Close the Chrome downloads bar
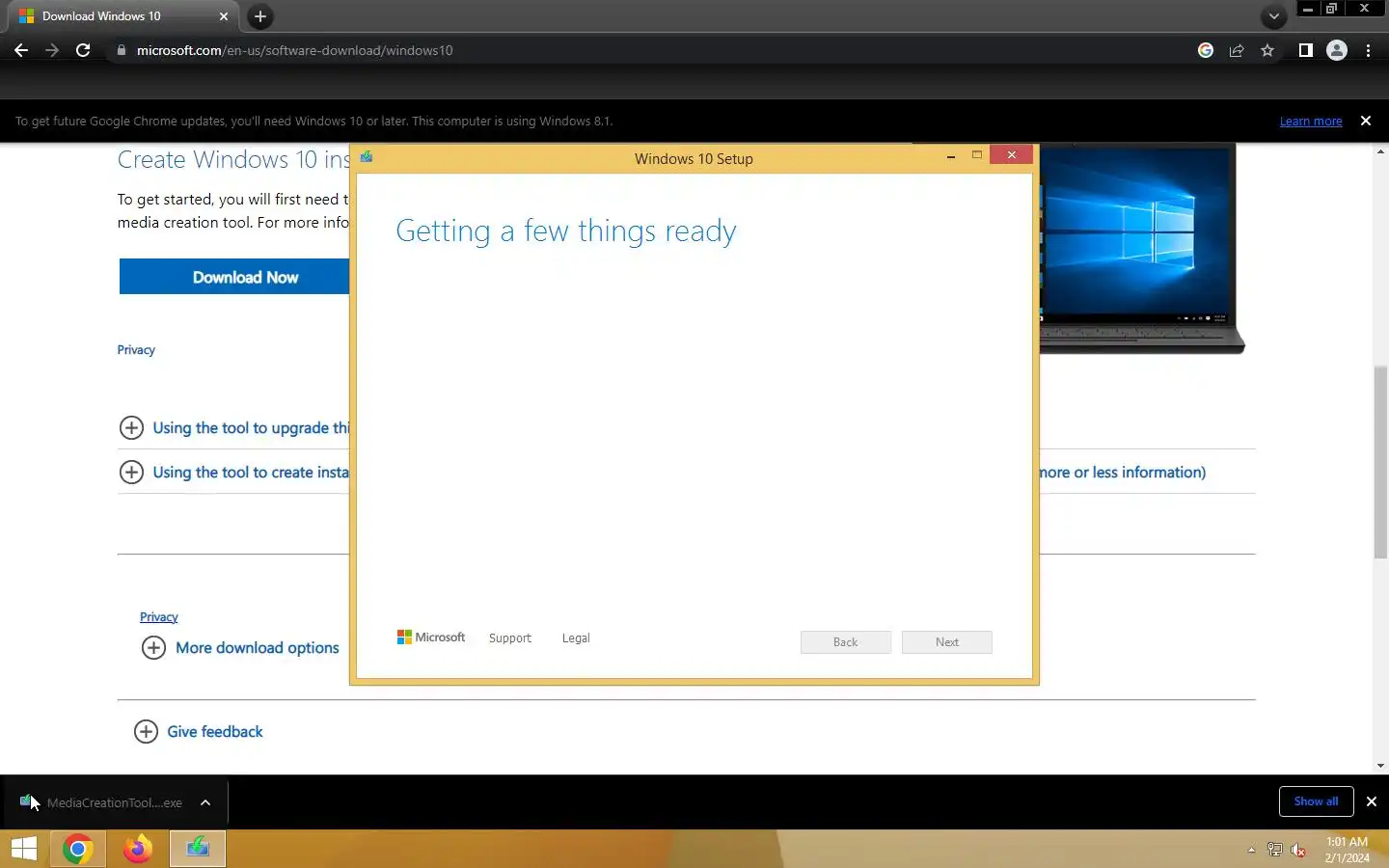The image size is (1389, 868). 1372,801
